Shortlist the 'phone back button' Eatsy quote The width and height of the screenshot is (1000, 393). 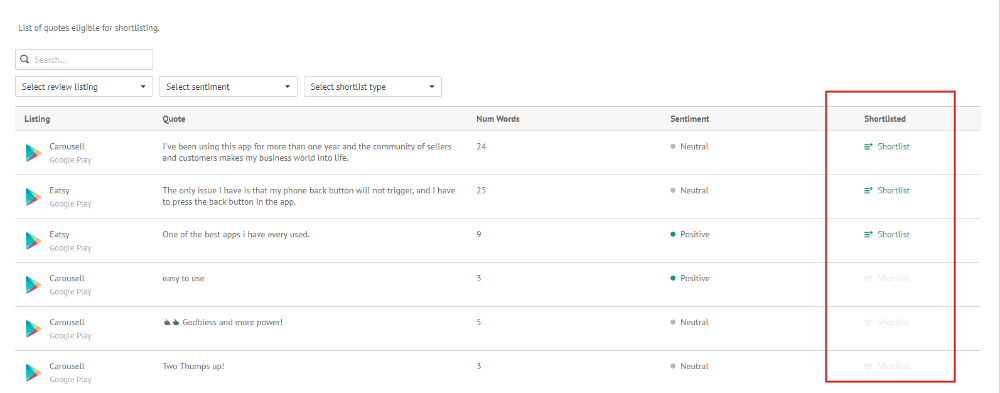(886, 191)
